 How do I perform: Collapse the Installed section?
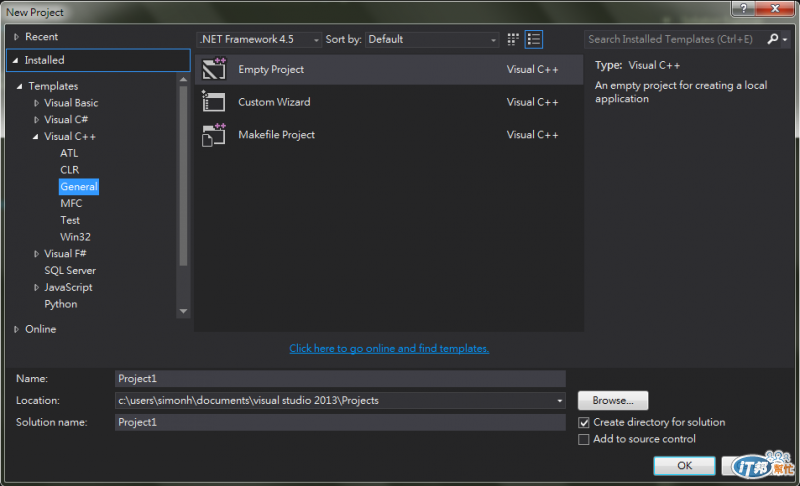(x=15, y=60)
